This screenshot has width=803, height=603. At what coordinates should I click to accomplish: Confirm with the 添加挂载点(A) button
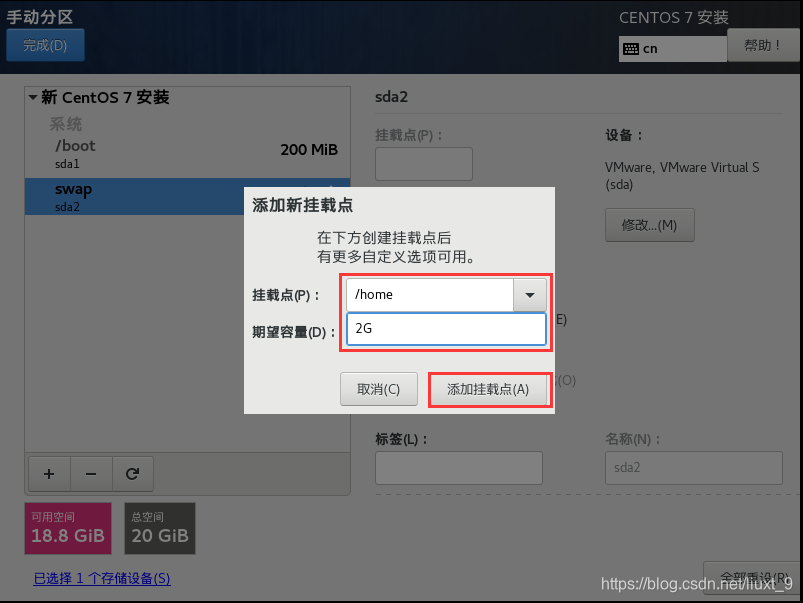coord(489,389)
